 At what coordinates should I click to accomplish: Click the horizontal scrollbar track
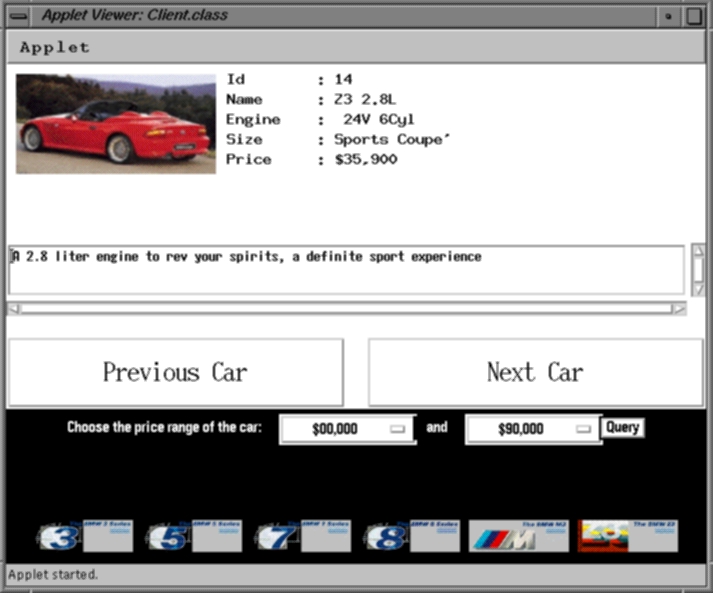(x=346, y=309)
